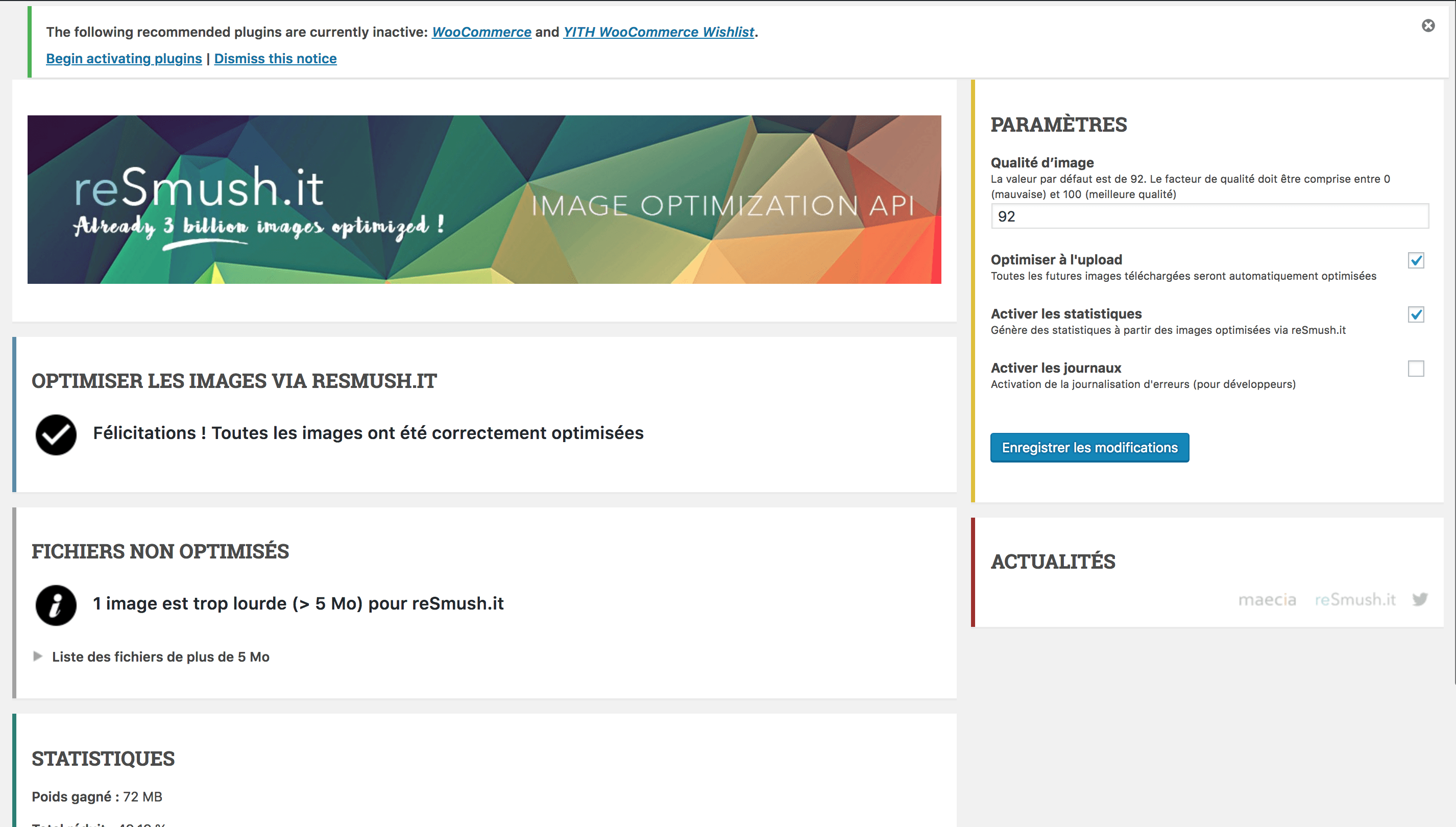Dismiss the plugin notice with the X icon
The image size is (1456, 827).
(1427, 26)
